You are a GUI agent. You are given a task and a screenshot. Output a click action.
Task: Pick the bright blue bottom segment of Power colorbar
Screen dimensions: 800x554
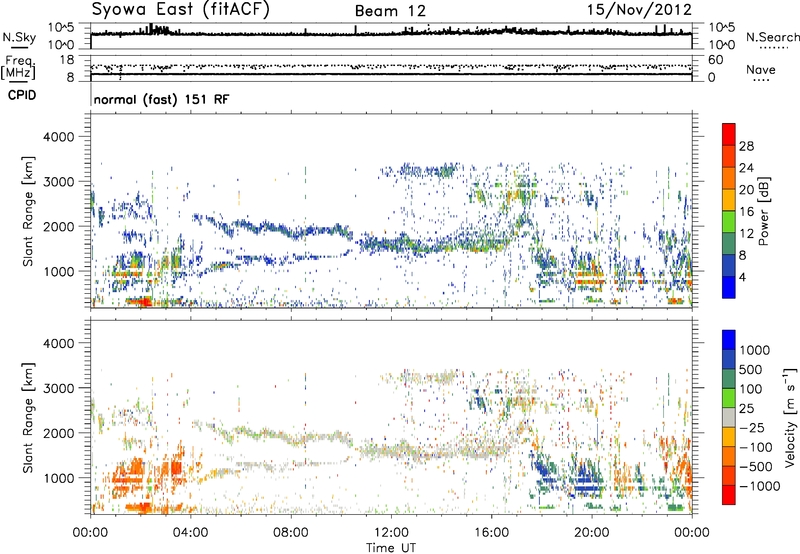[729, 287]
